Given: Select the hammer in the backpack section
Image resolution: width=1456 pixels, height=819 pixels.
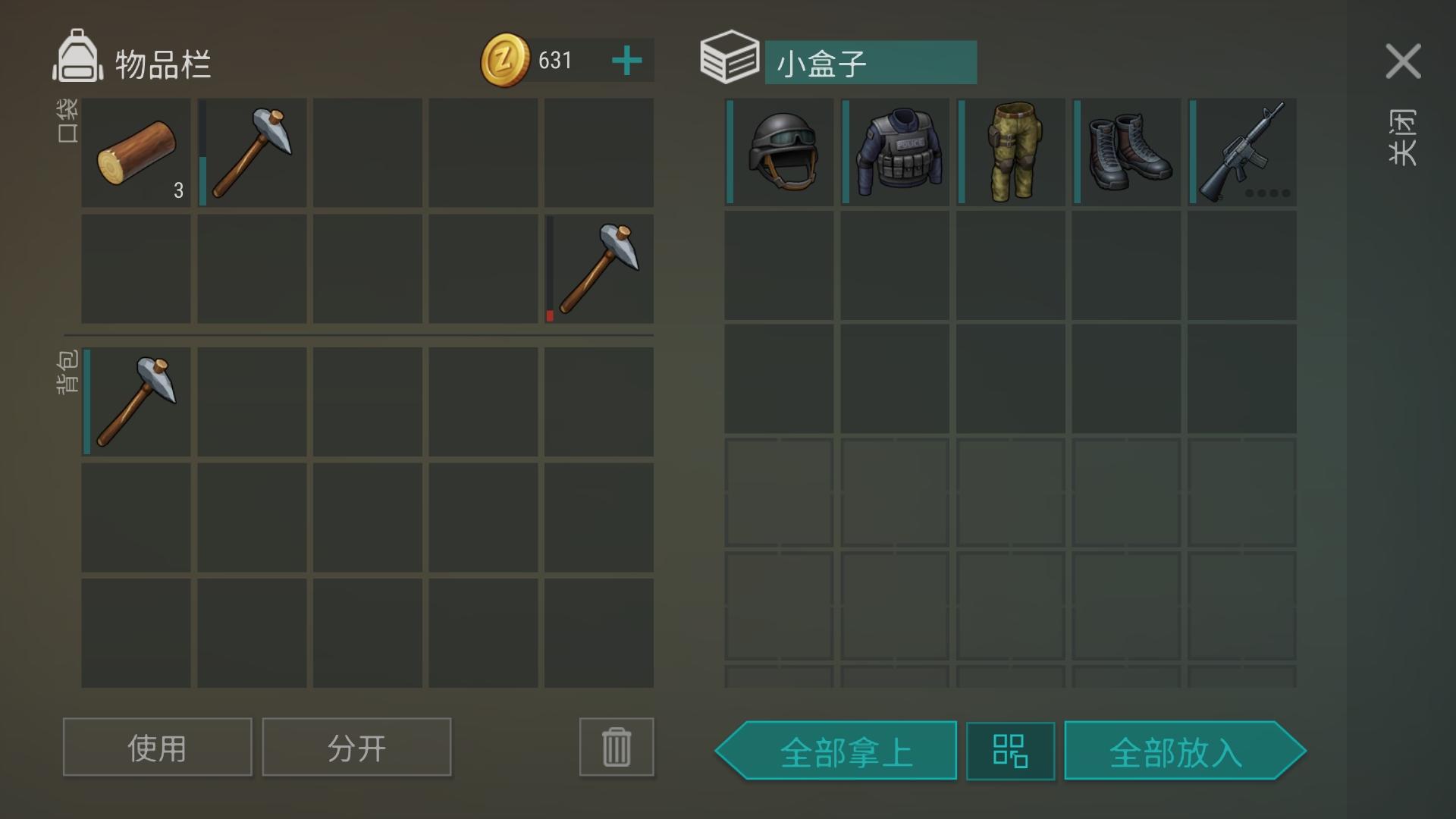Looking at the screenshot, I should pyautogui.click(x=136, y=402).
